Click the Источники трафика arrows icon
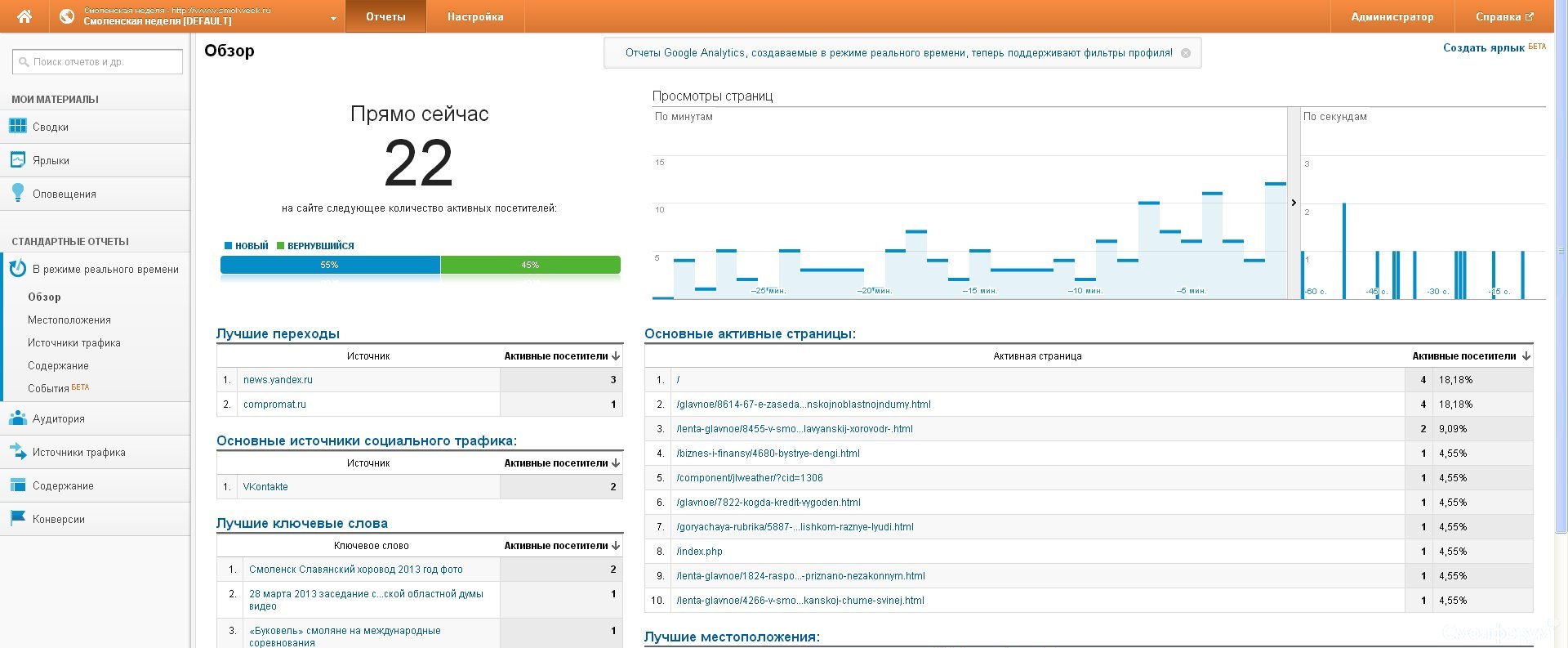 pos(18,452)
